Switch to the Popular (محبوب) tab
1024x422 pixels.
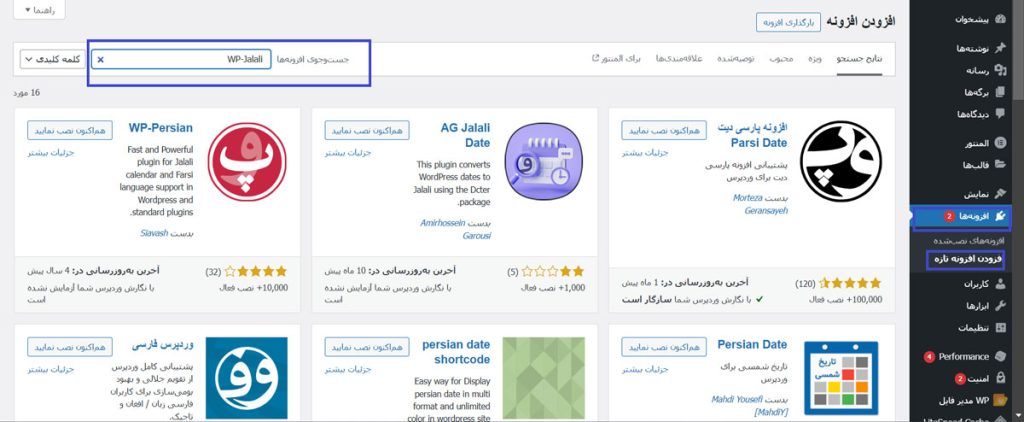(x=780, y=59)
